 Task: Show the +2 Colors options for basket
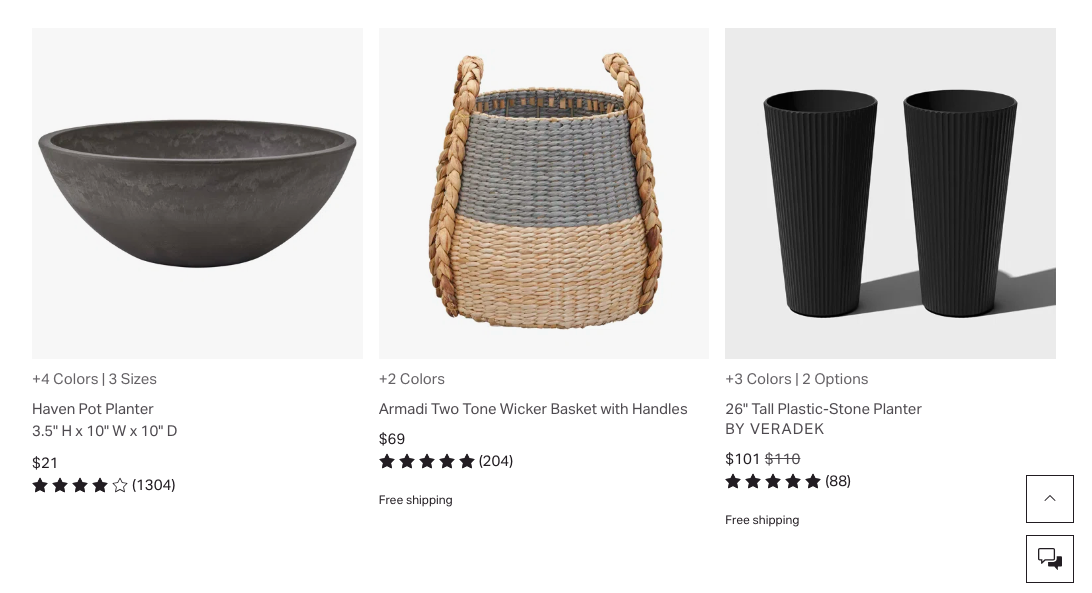[x=412, y=379]
